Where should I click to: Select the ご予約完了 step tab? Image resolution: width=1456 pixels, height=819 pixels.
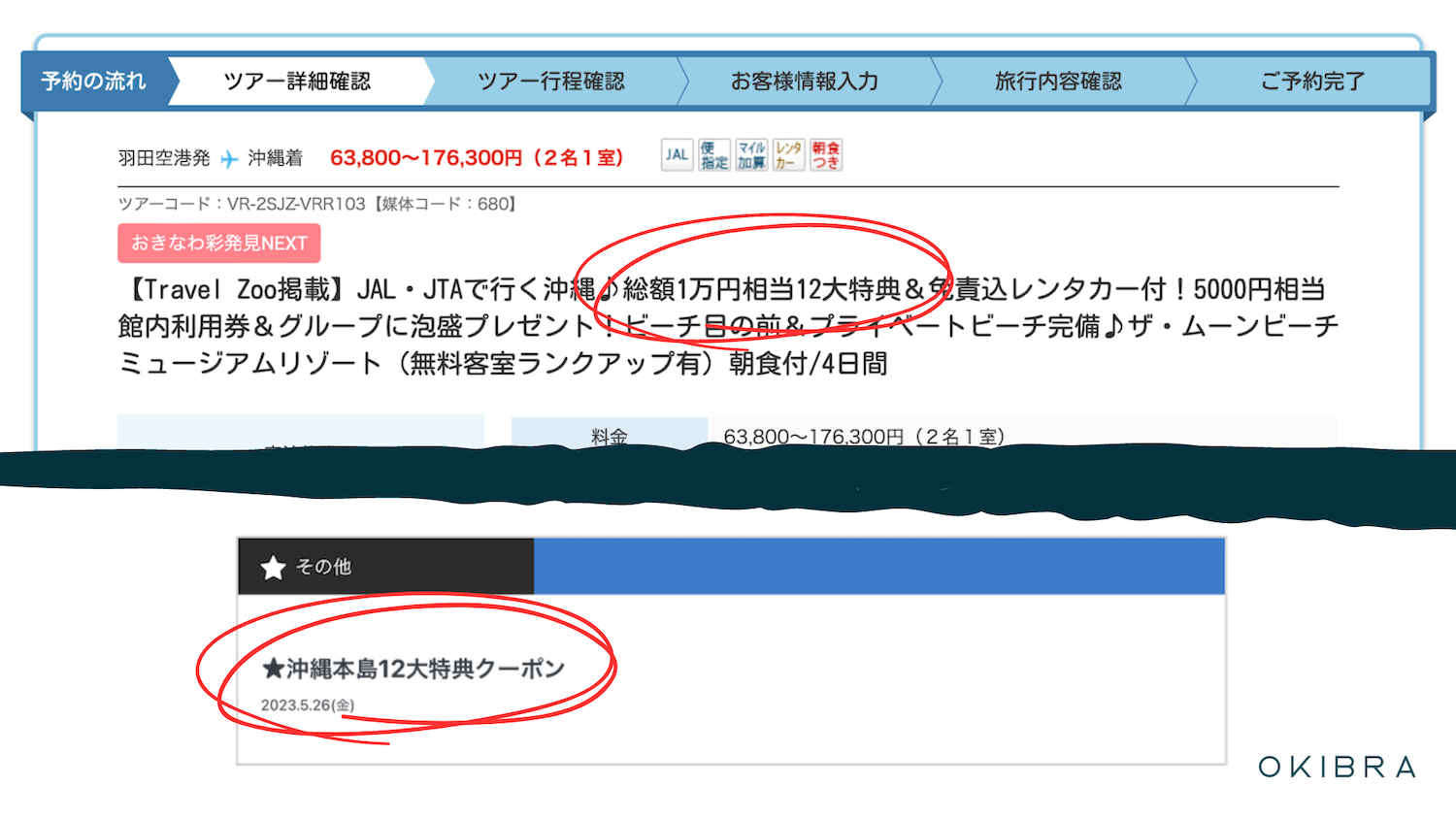[x=1312, y=82]
